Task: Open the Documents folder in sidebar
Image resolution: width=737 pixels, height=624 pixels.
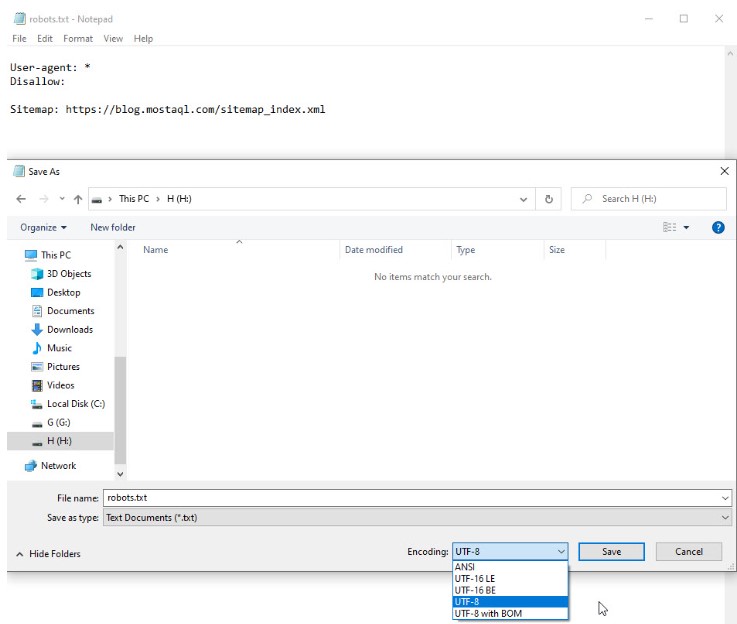Action: (63, 311)
